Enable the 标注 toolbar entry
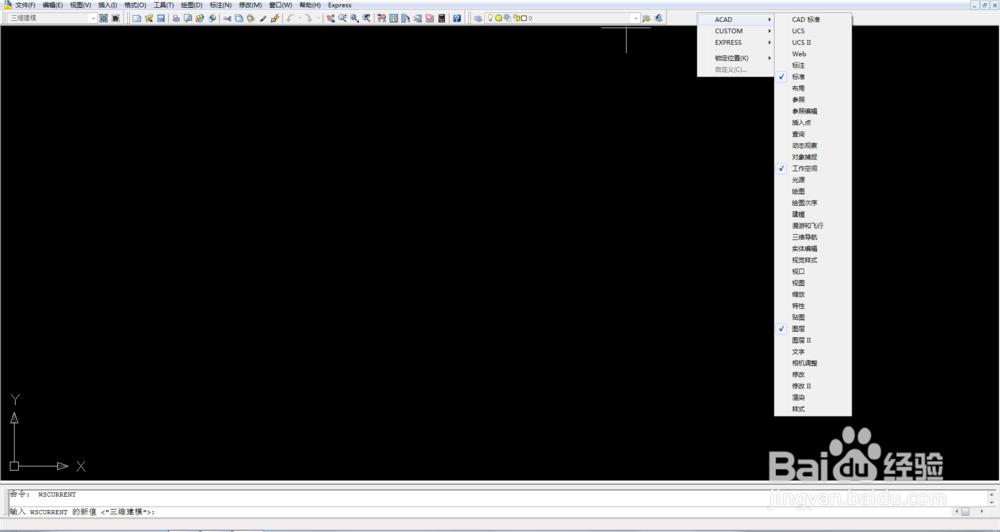 (812, 65)
